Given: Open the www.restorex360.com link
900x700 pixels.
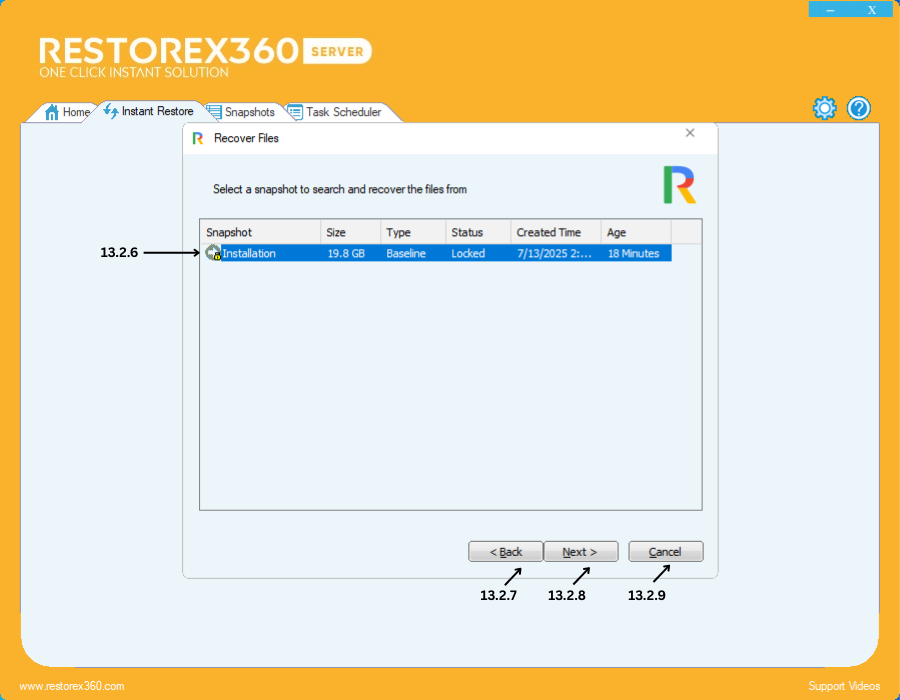Looking at the screenshot, I should coord(72,686).
